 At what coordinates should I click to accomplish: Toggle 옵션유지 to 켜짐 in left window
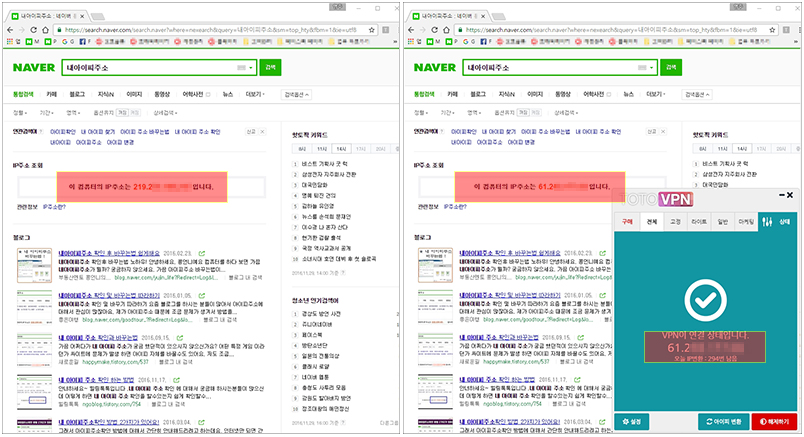[123, 112]
